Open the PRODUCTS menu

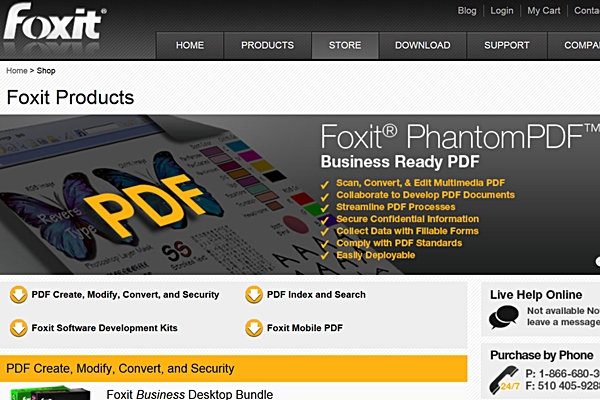(x=267, y=45)
